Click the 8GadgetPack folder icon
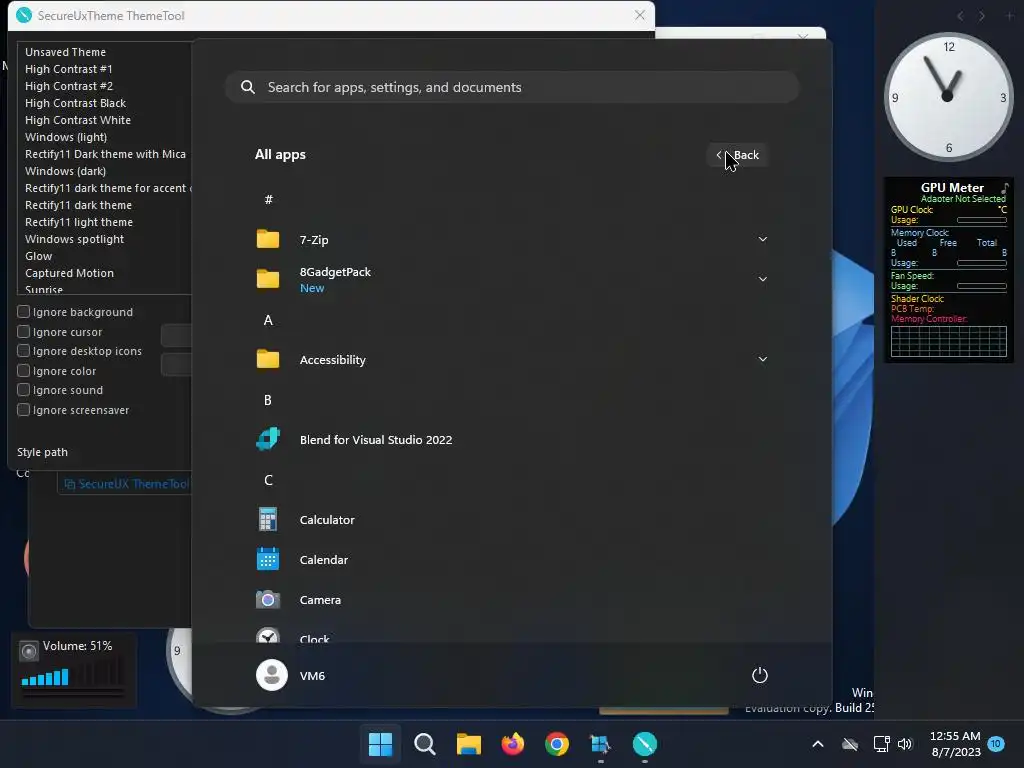Screen dimensions: 1024x768 point(268,279)
